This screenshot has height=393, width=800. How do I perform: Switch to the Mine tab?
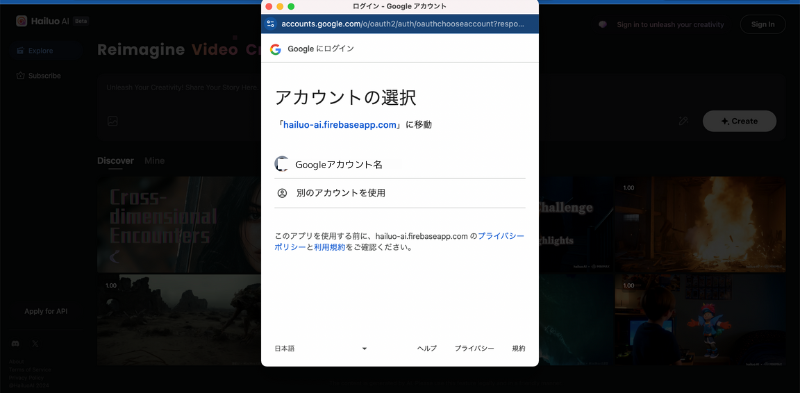(154, 161)
